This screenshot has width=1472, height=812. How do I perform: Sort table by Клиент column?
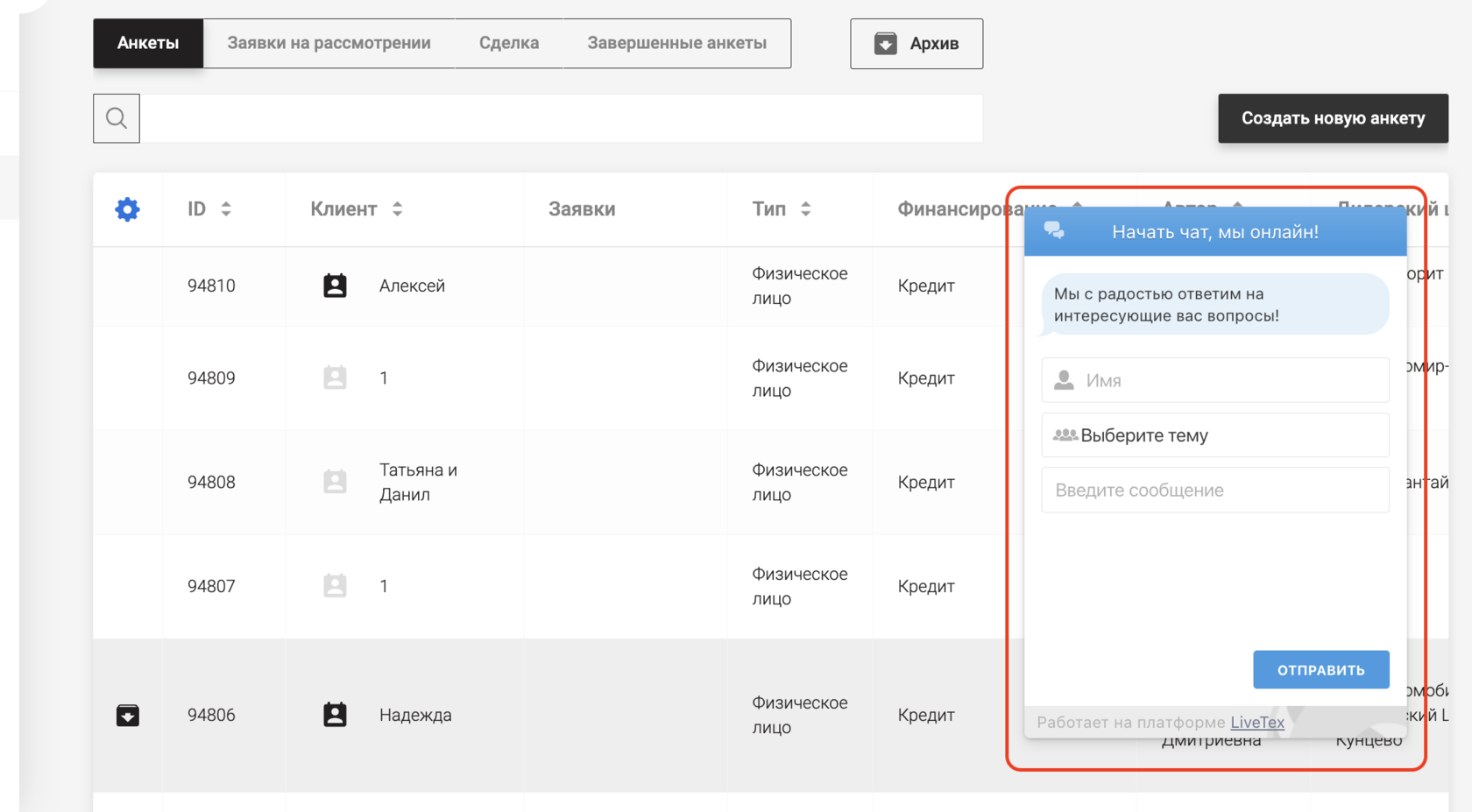click(x=397, y=209)
